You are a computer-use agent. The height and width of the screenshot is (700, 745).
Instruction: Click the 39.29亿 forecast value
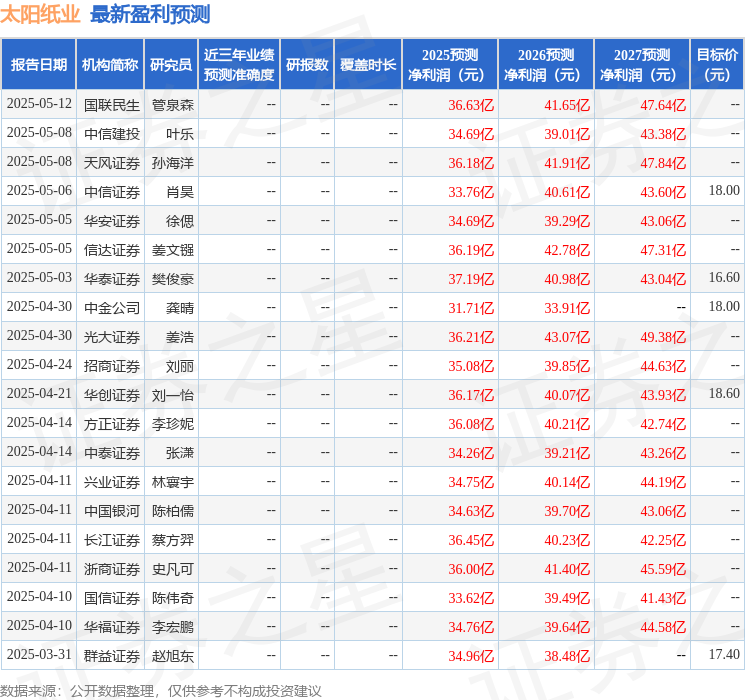click(567, 221)
